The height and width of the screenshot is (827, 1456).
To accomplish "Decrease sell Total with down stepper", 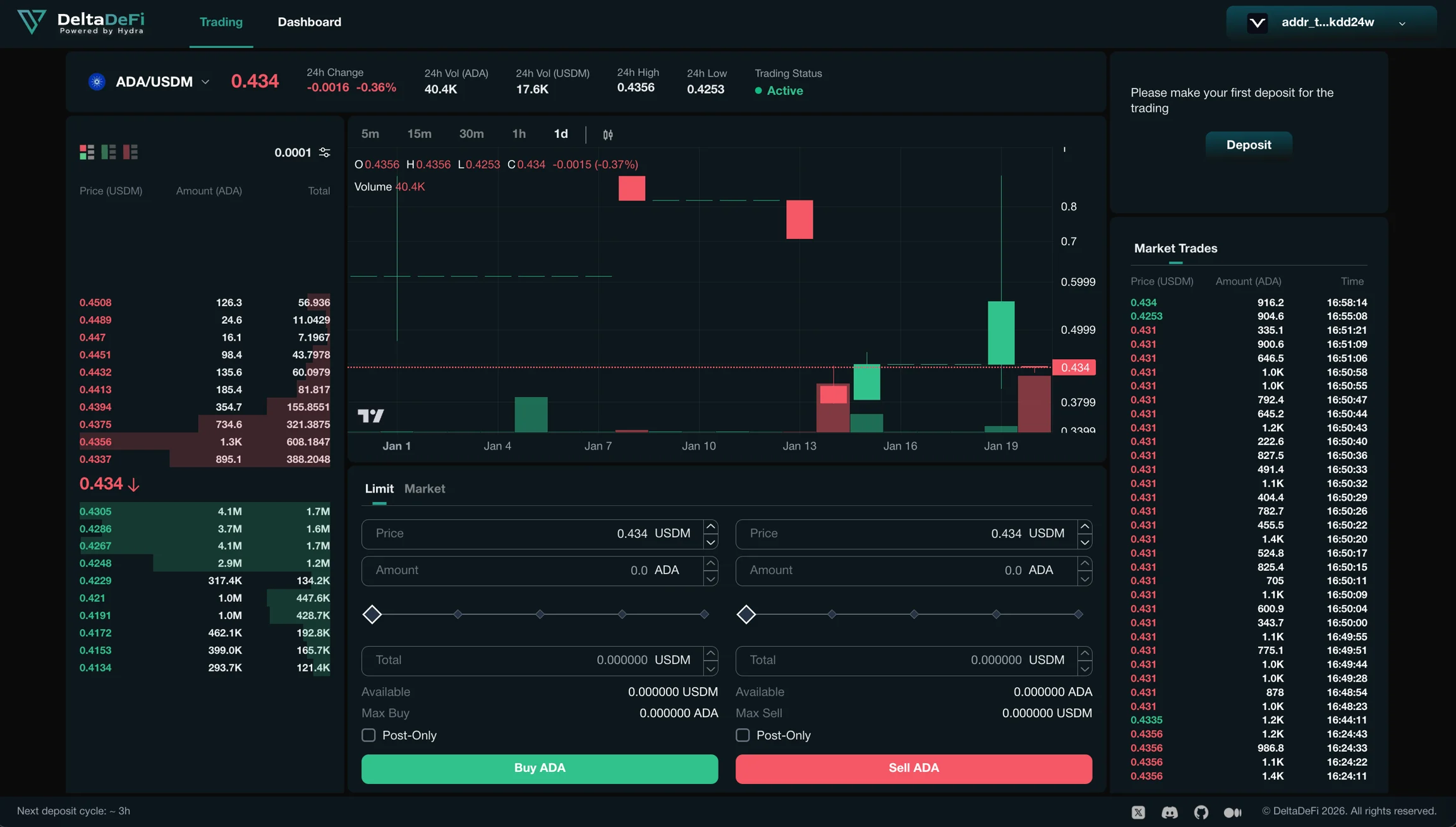I will (1085, 668).
